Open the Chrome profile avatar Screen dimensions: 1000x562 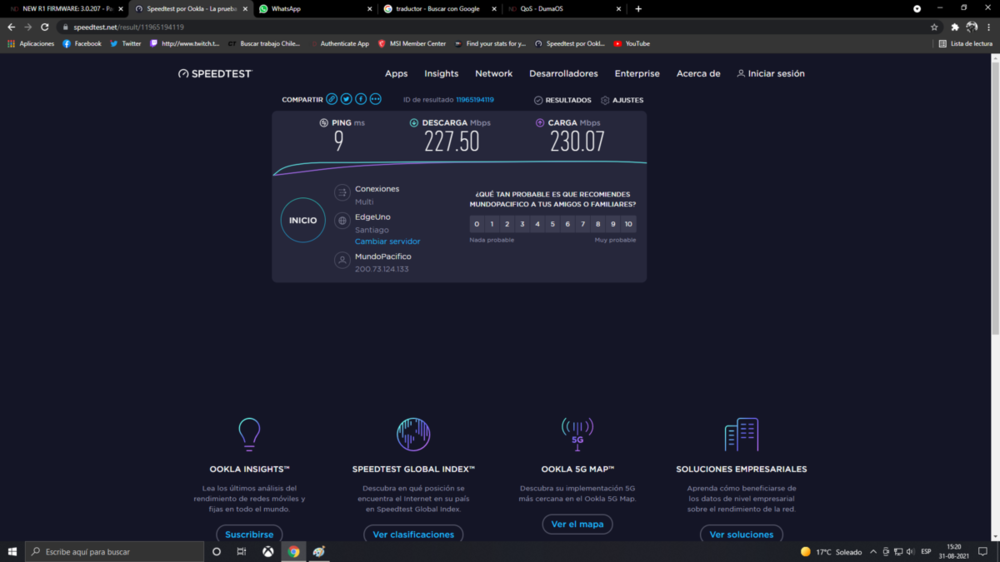point(972,27)
